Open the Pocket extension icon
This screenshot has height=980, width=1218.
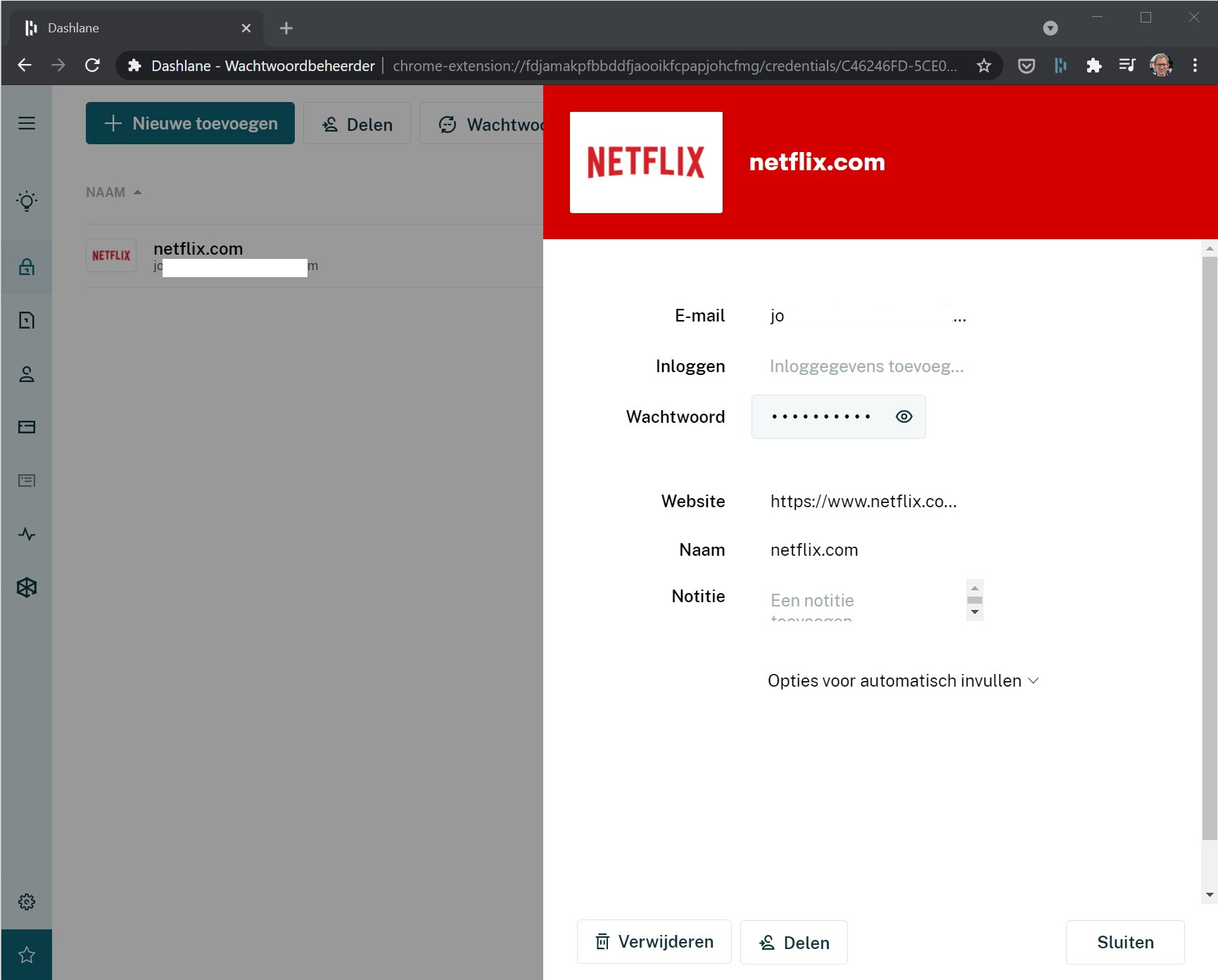[1027, 65]
